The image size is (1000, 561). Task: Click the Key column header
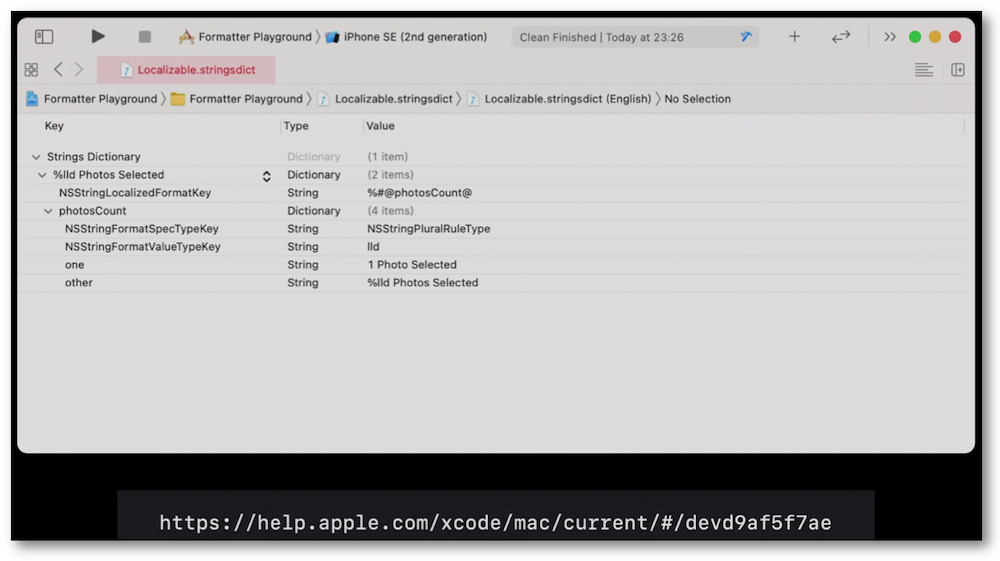54,126
